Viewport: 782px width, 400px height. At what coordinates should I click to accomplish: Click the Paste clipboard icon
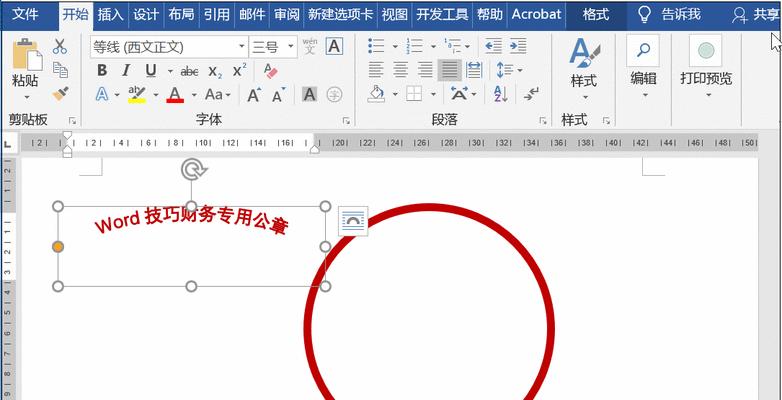pos(26,55)
